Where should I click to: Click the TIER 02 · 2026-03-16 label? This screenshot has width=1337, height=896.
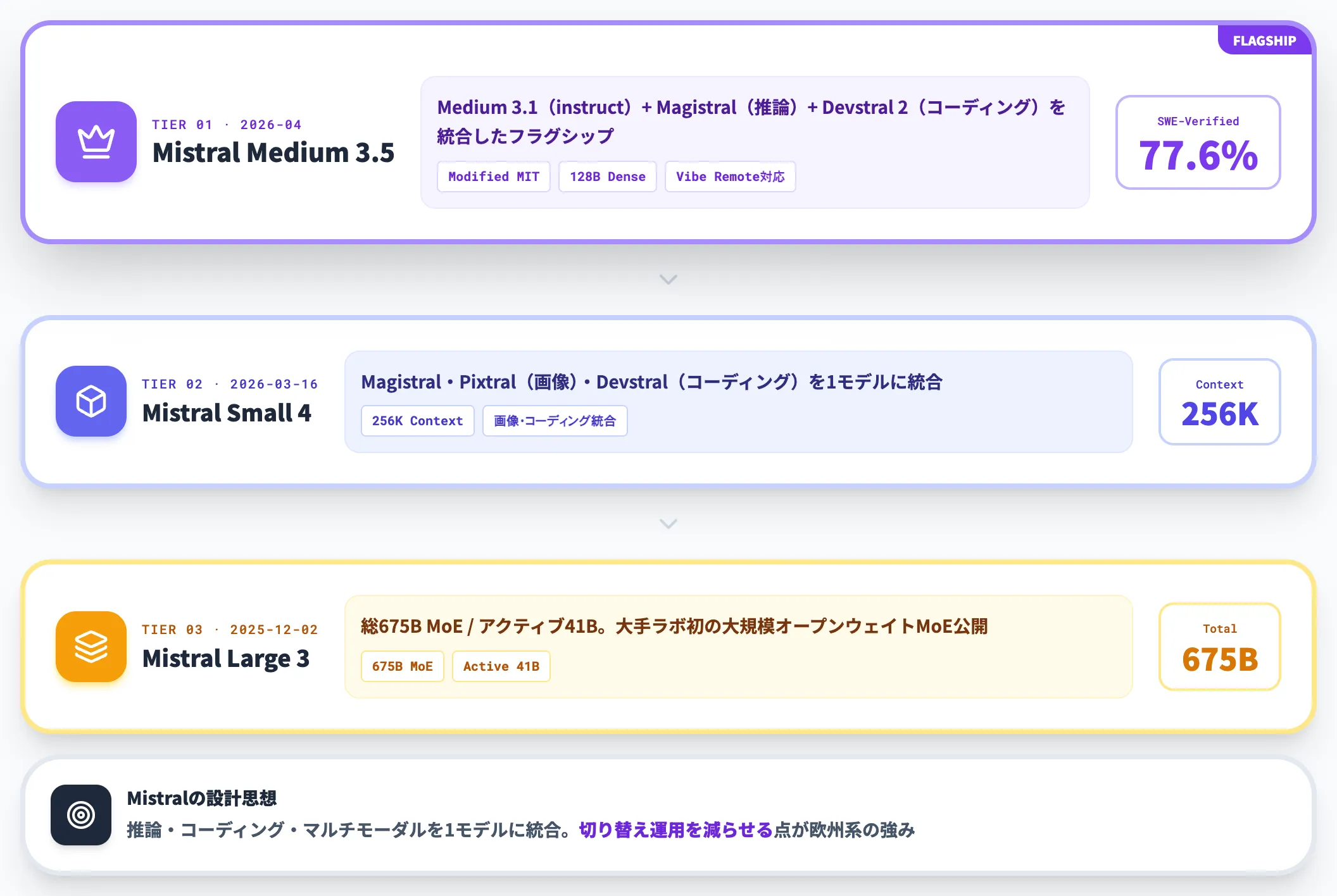click(230, 384)
